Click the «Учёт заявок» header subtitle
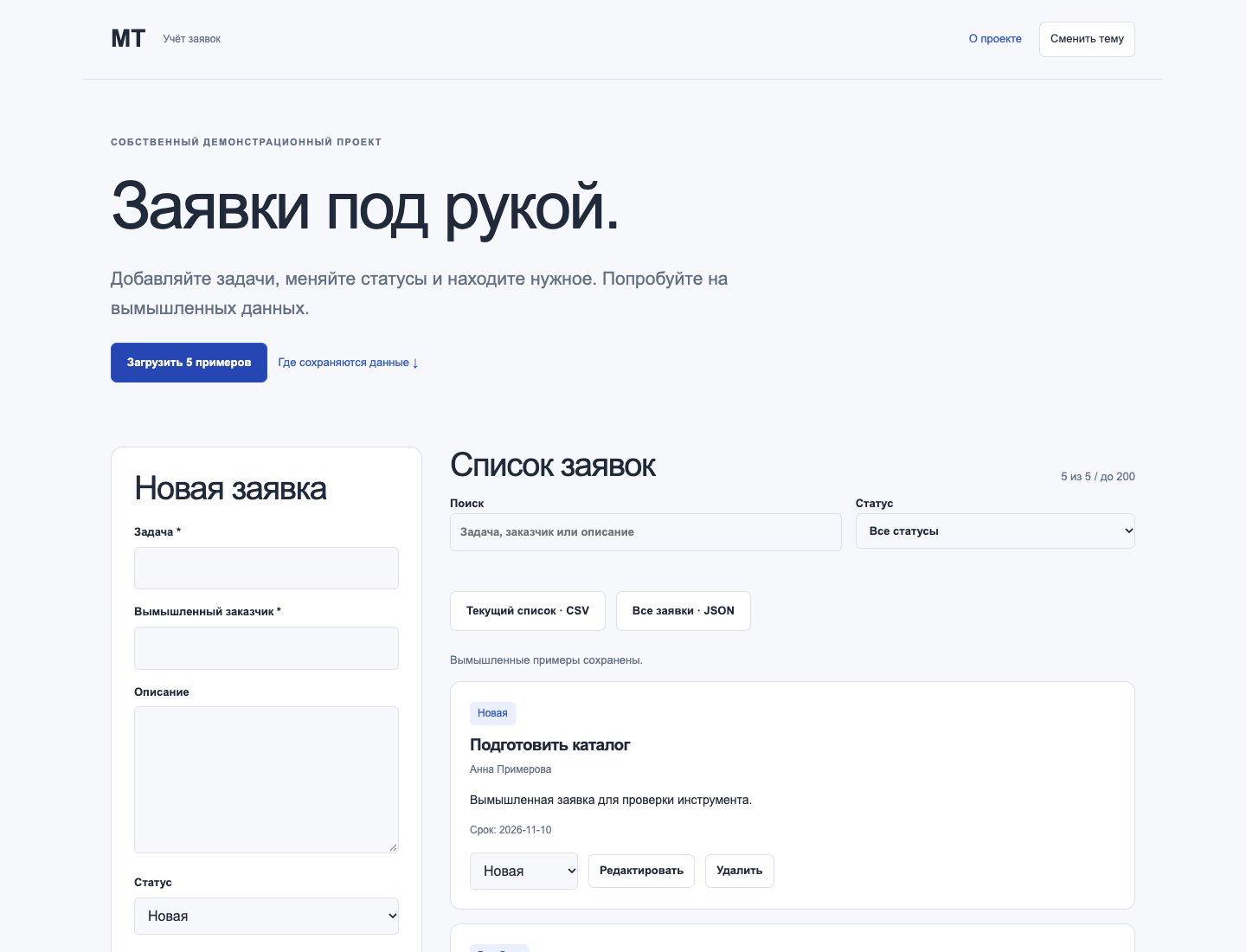 [192, 39]
